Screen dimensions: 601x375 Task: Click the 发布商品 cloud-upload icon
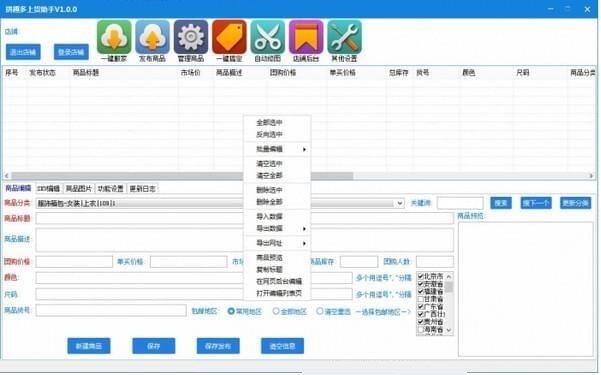coord(152,37)
